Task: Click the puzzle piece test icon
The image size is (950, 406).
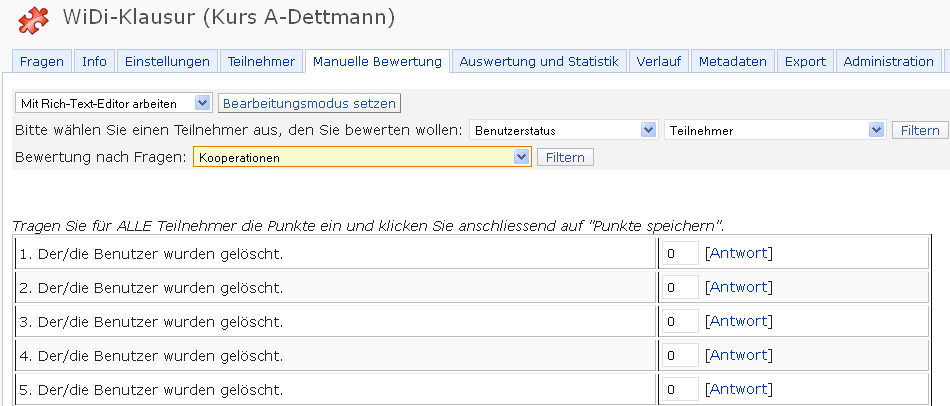Action: (x=34, y=18)
